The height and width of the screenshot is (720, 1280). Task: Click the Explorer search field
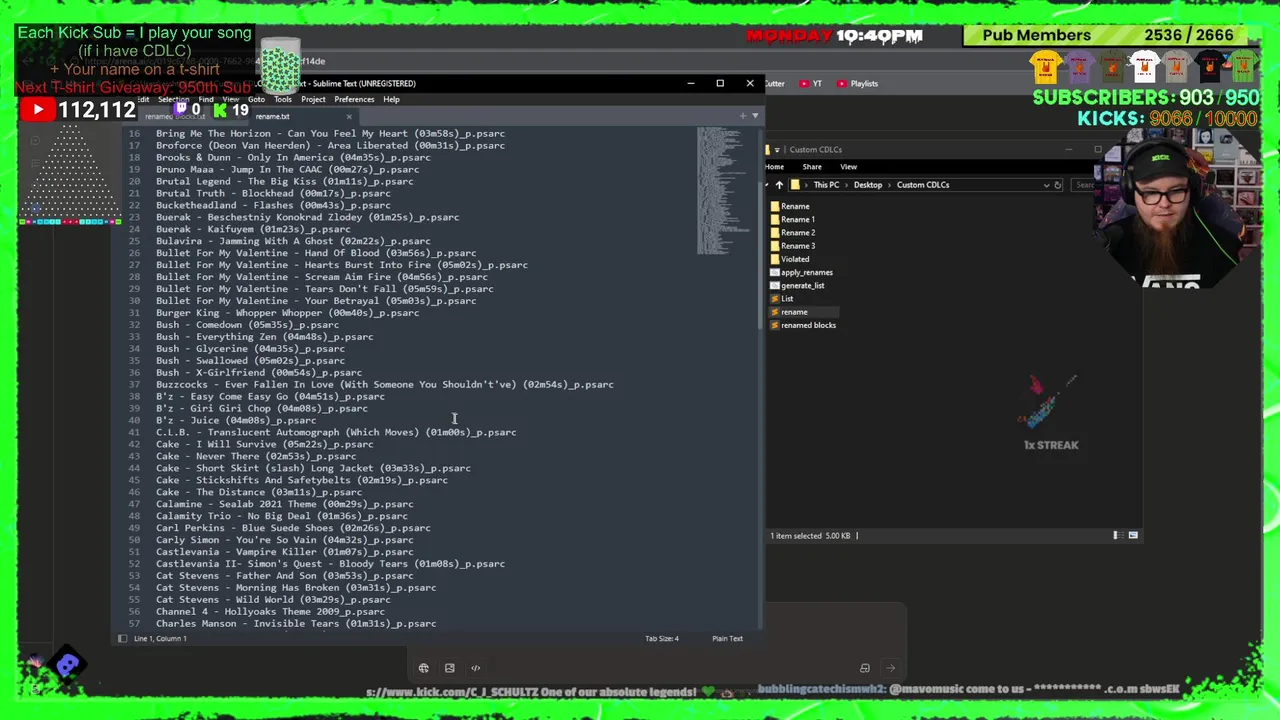point(1082,185)
